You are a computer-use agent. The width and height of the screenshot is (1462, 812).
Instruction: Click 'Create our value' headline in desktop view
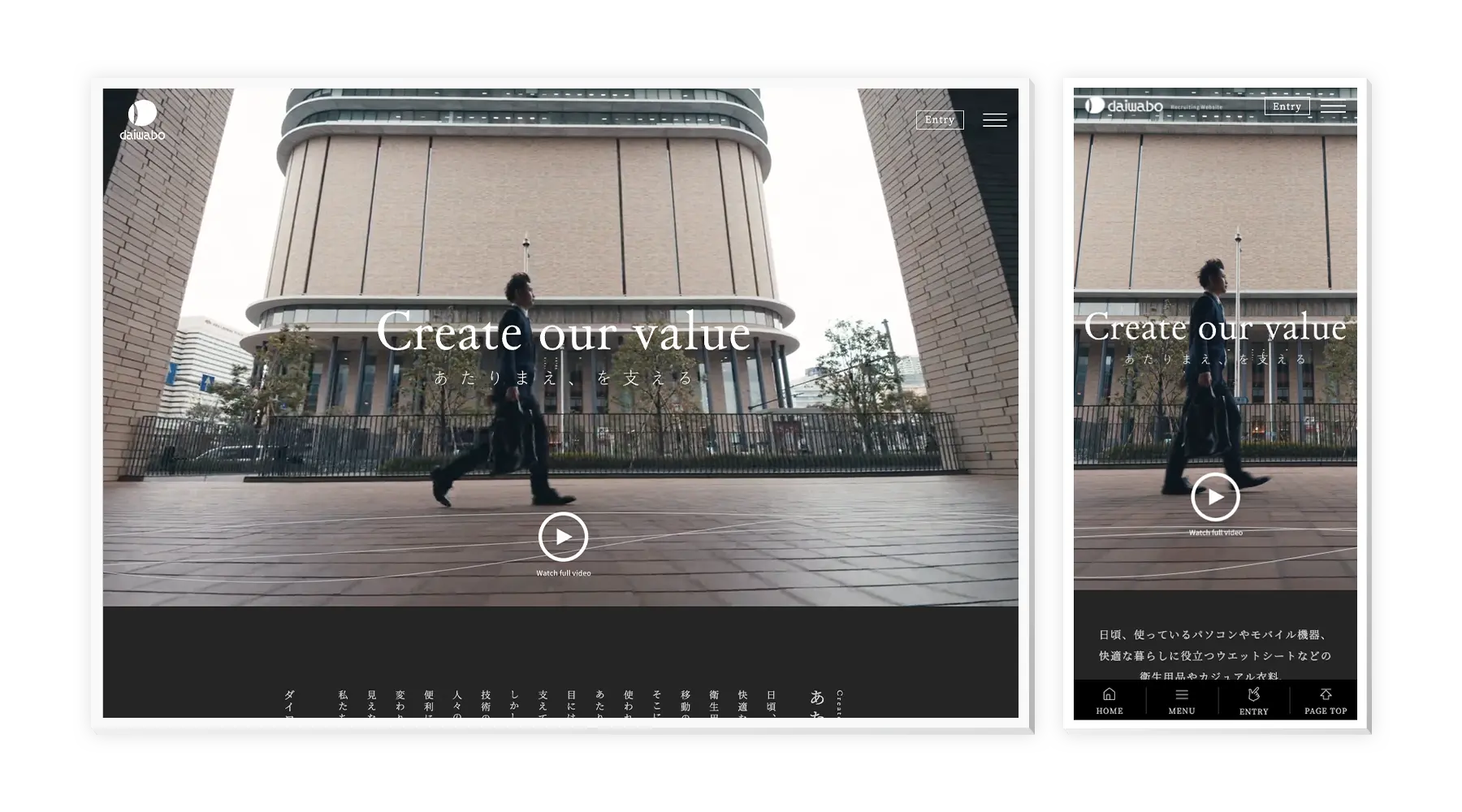click(563, 332)
